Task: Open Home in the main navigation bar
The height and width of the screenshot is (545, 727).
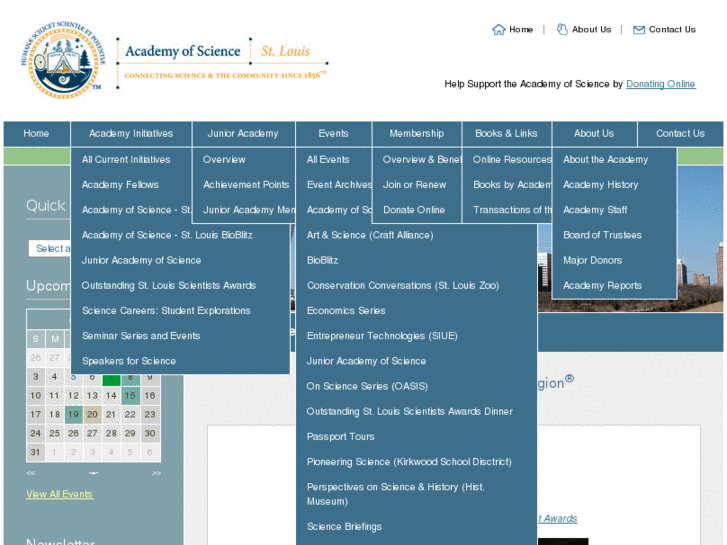Action: tap(36, 134)
